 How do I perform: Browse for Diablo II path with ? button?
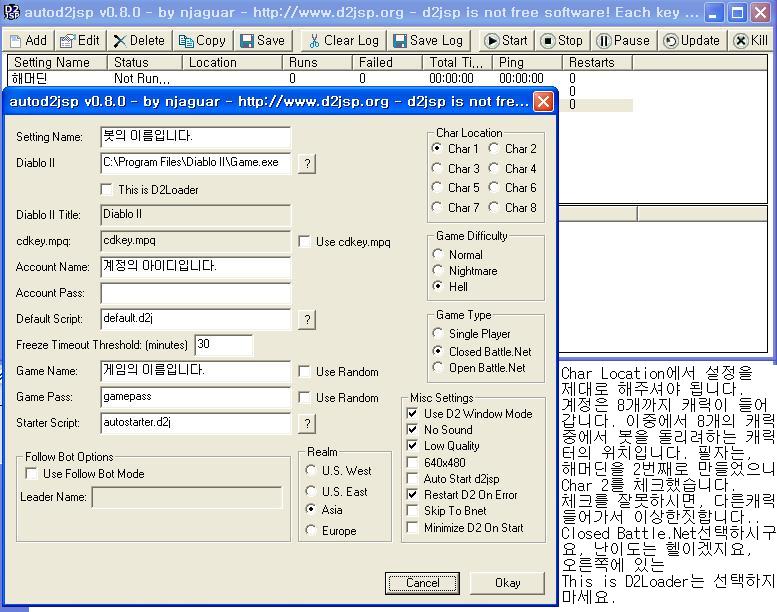[x=307, y=164]
